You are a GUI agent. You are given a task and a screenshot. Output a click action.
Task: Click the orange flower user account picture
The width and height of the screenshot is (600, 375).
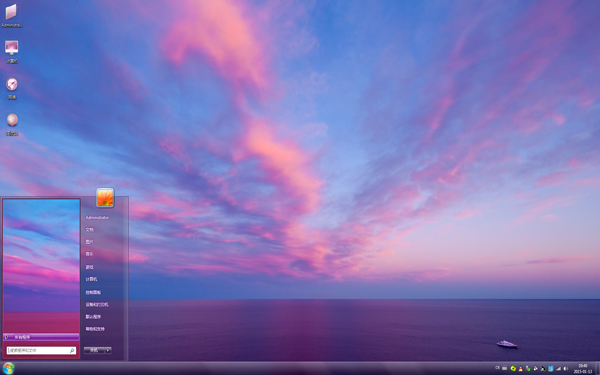pyautogui.click(x=105, y=198)
